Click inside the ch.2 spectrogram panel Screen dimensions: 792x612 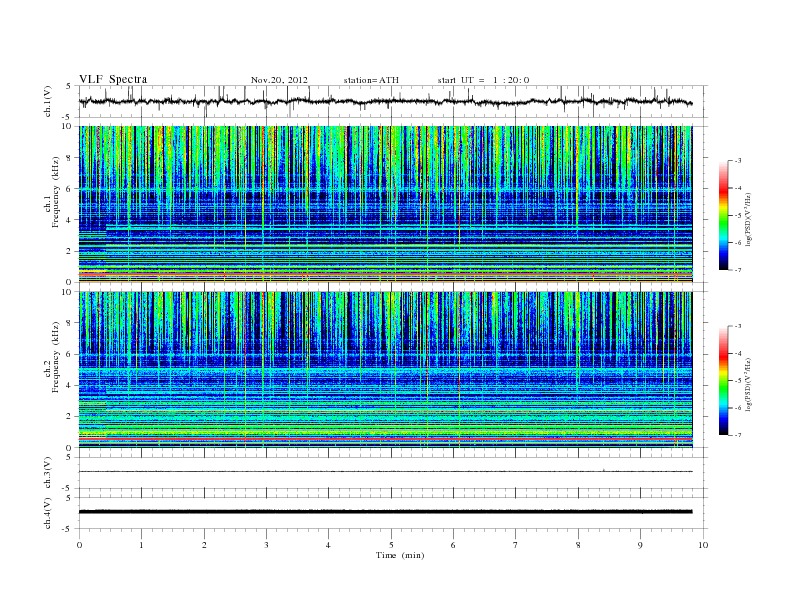[x=386, y=370]
